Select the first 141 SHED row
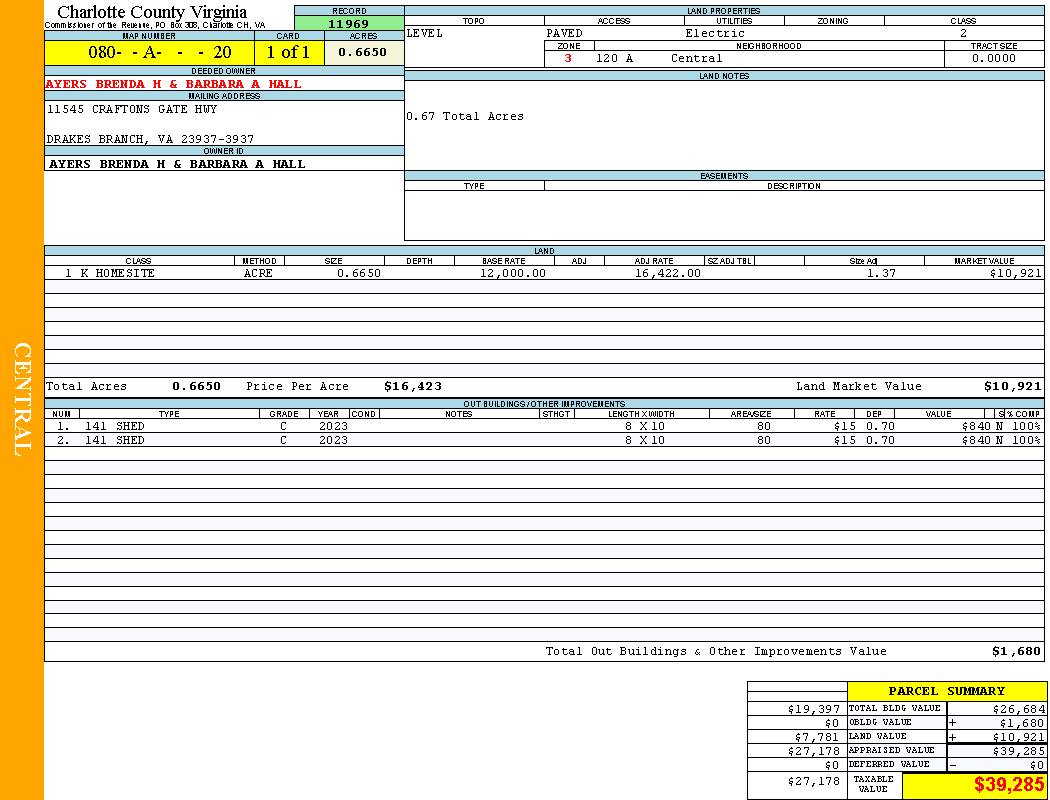1050x800 pixels. 114,426
